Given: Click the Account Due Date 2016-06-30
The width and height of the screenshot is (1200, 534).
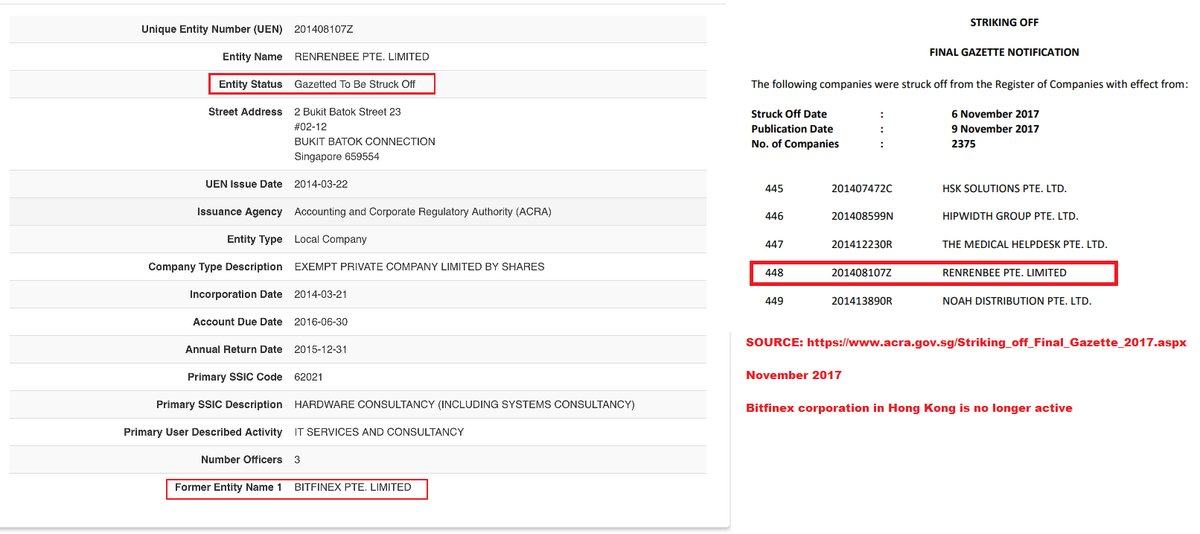Looking at the screenshot, I should [x=321, y=322].
